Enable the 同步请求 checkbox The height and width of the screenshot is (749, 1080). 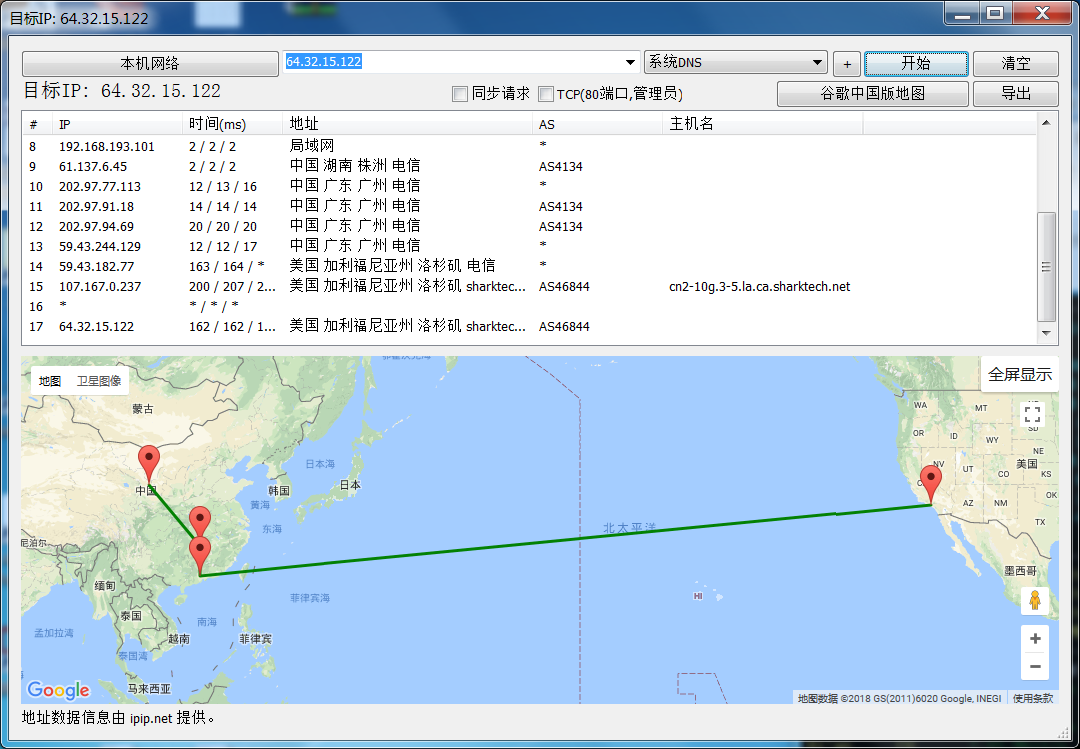[460, 94]
